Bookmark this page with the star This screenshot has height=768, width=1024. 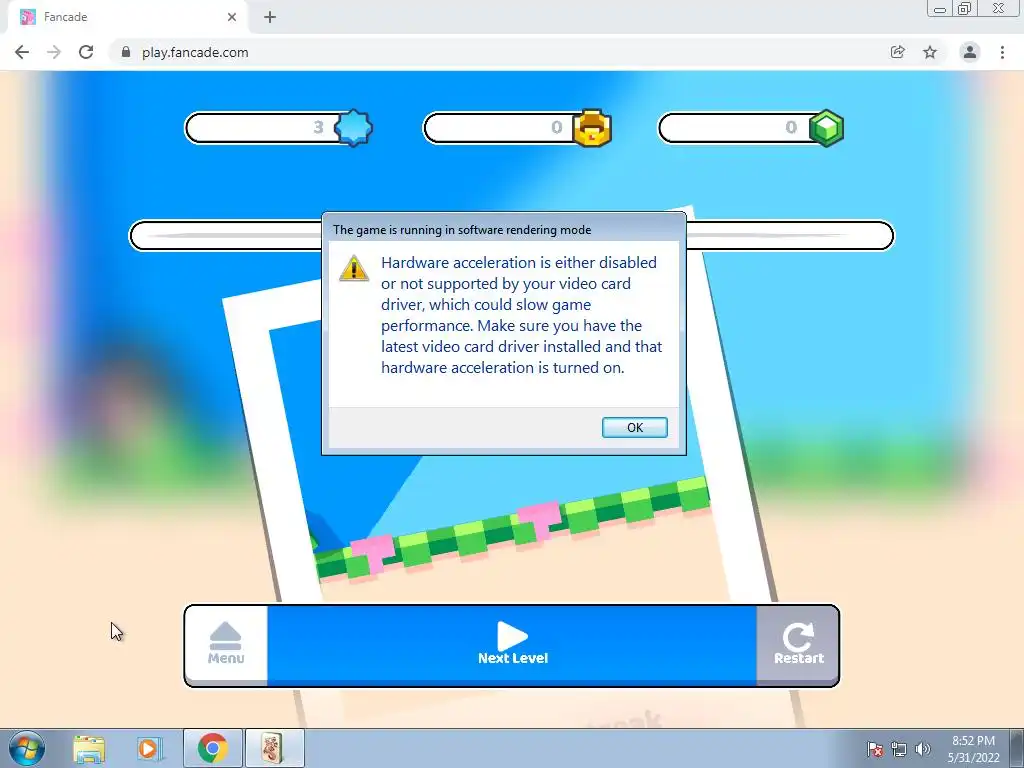click(930, 52)
